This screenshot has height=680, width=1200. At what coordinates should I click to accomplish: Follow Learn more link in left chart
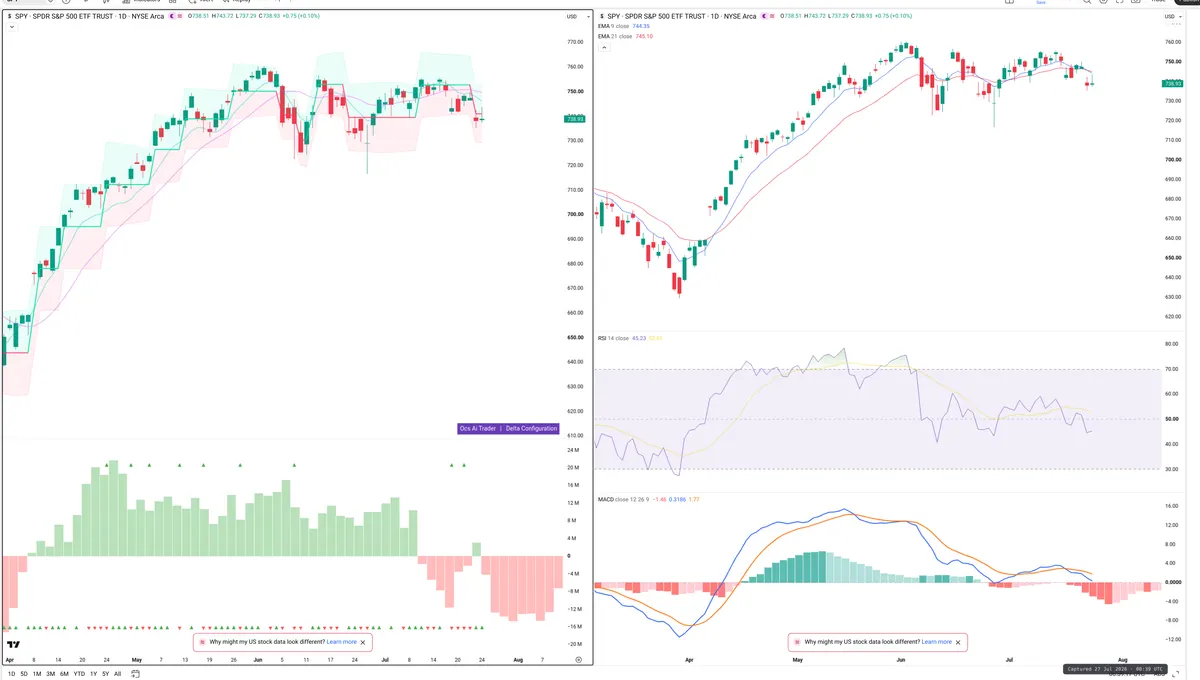pos(341,642)
